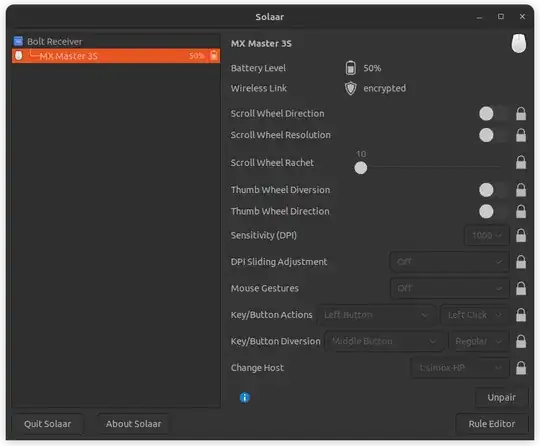Click the Sensitivity (DPI) label

tap(263, 235)
